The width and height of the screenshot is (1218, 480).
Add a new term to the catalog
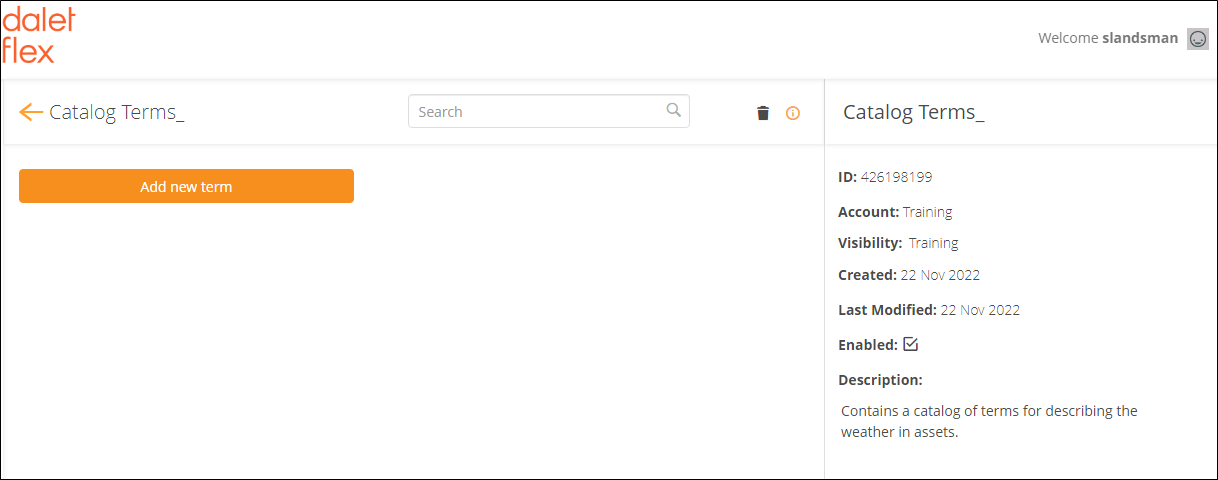pos(186,186)
